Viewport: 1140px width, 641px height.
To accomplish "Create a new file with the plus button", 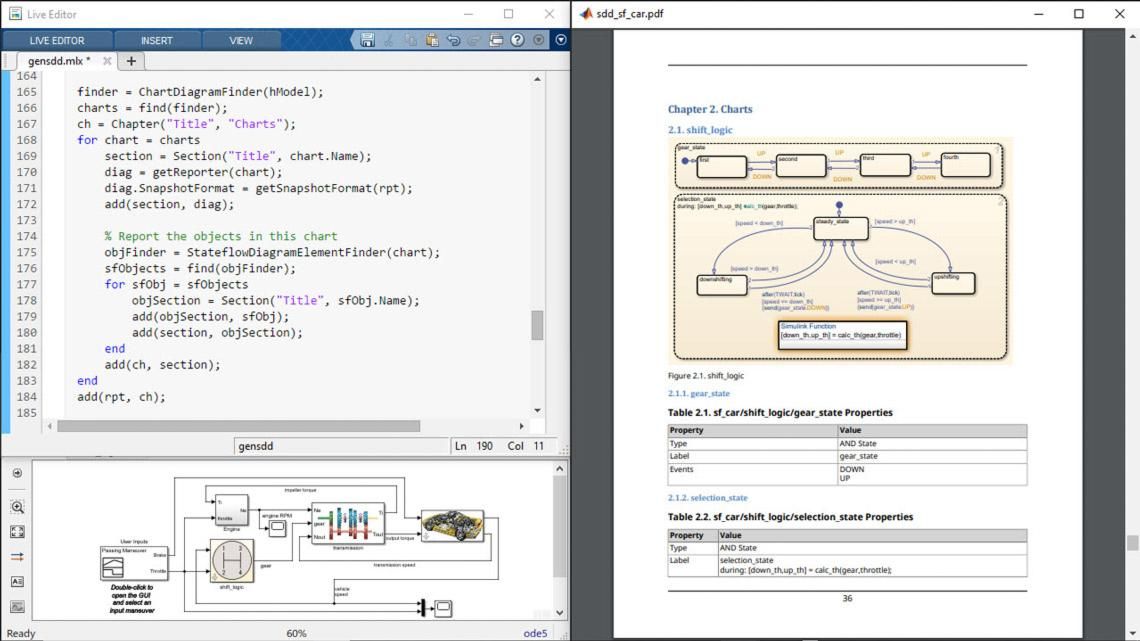I will 130,60.
